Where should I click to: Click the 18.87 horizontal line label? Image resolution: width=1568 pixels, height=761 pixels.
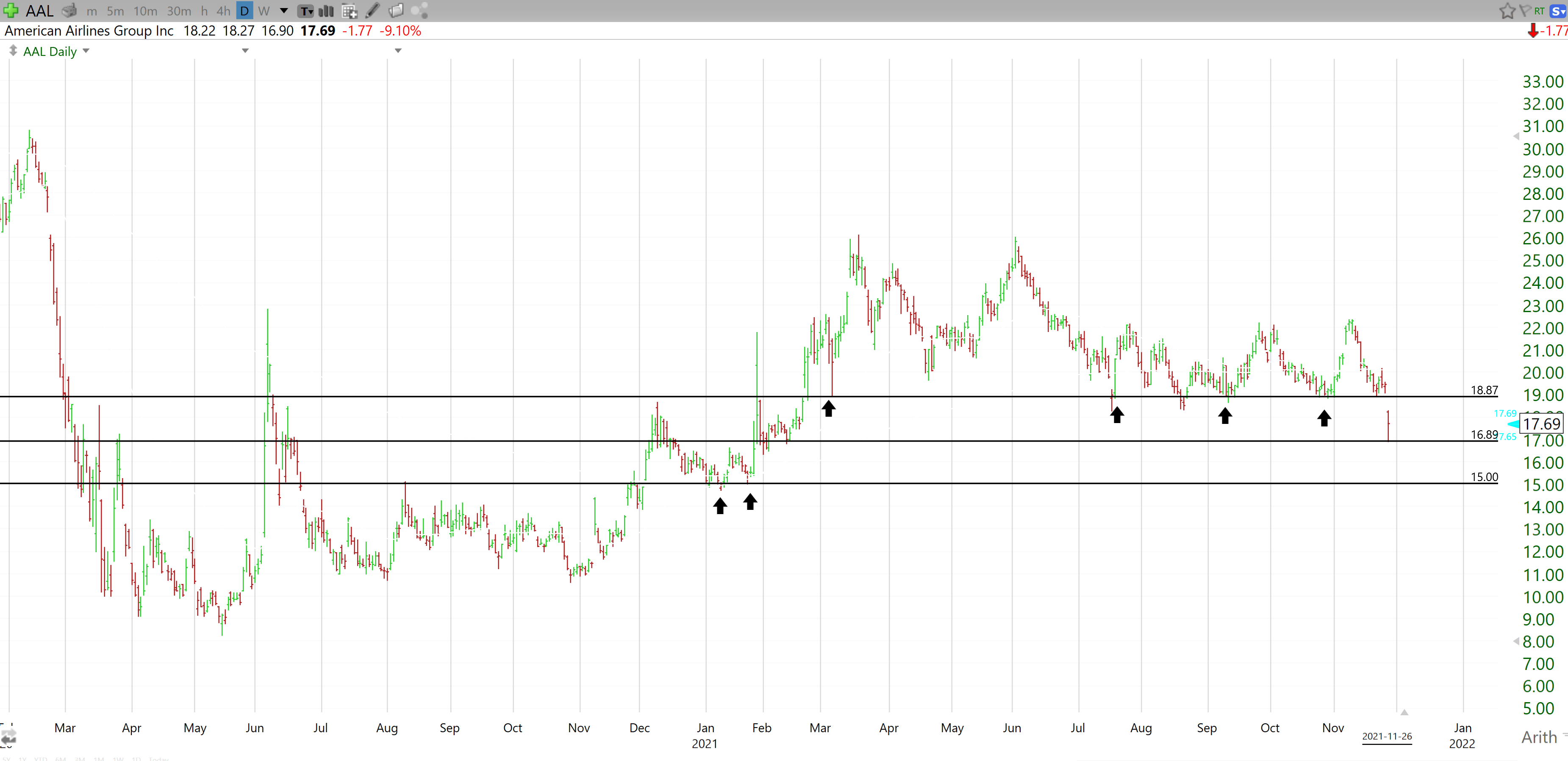[1484, 390]
